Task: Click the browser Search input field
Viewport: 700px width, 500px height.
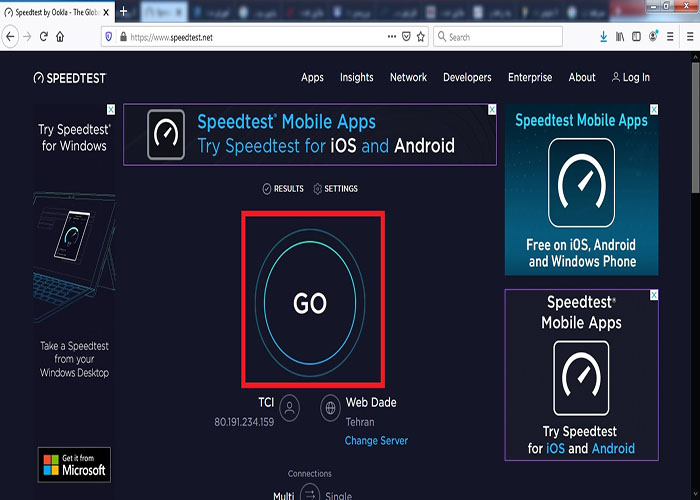Action: click(x=510, y=37)
